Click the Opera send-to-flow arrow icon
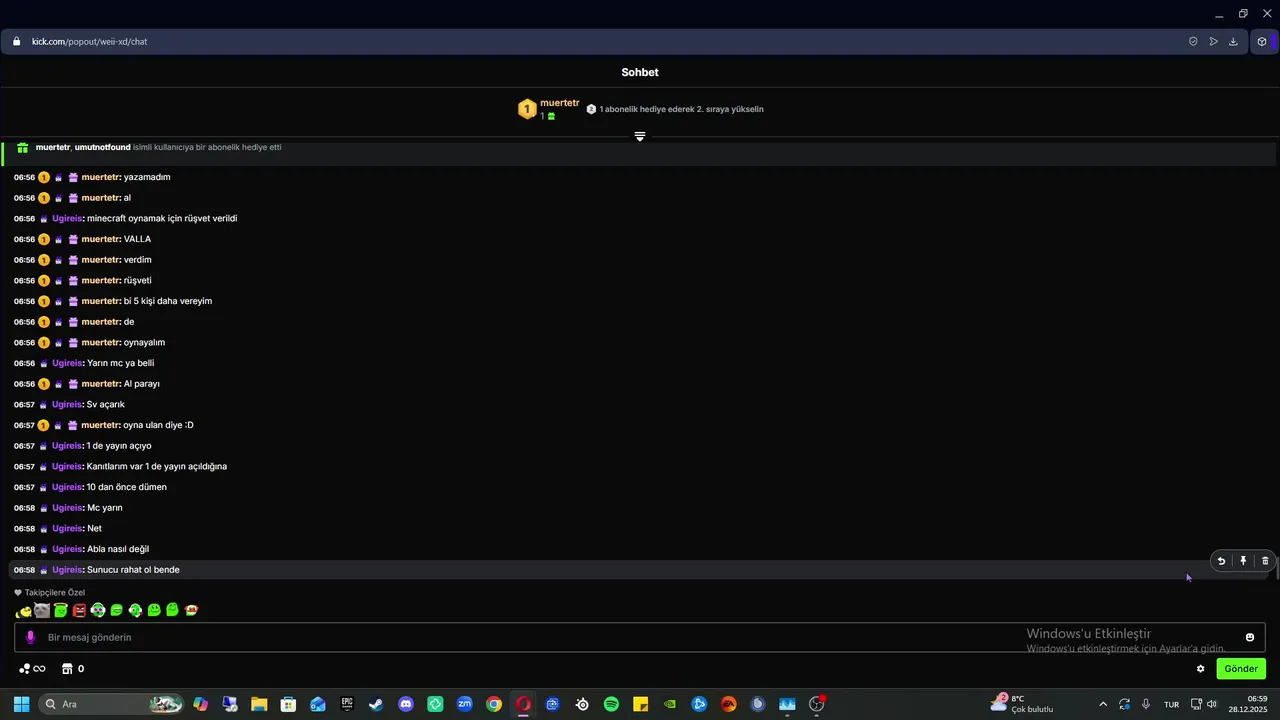The width and height of the screenshot is (1280, 720). coord(1213,42)
